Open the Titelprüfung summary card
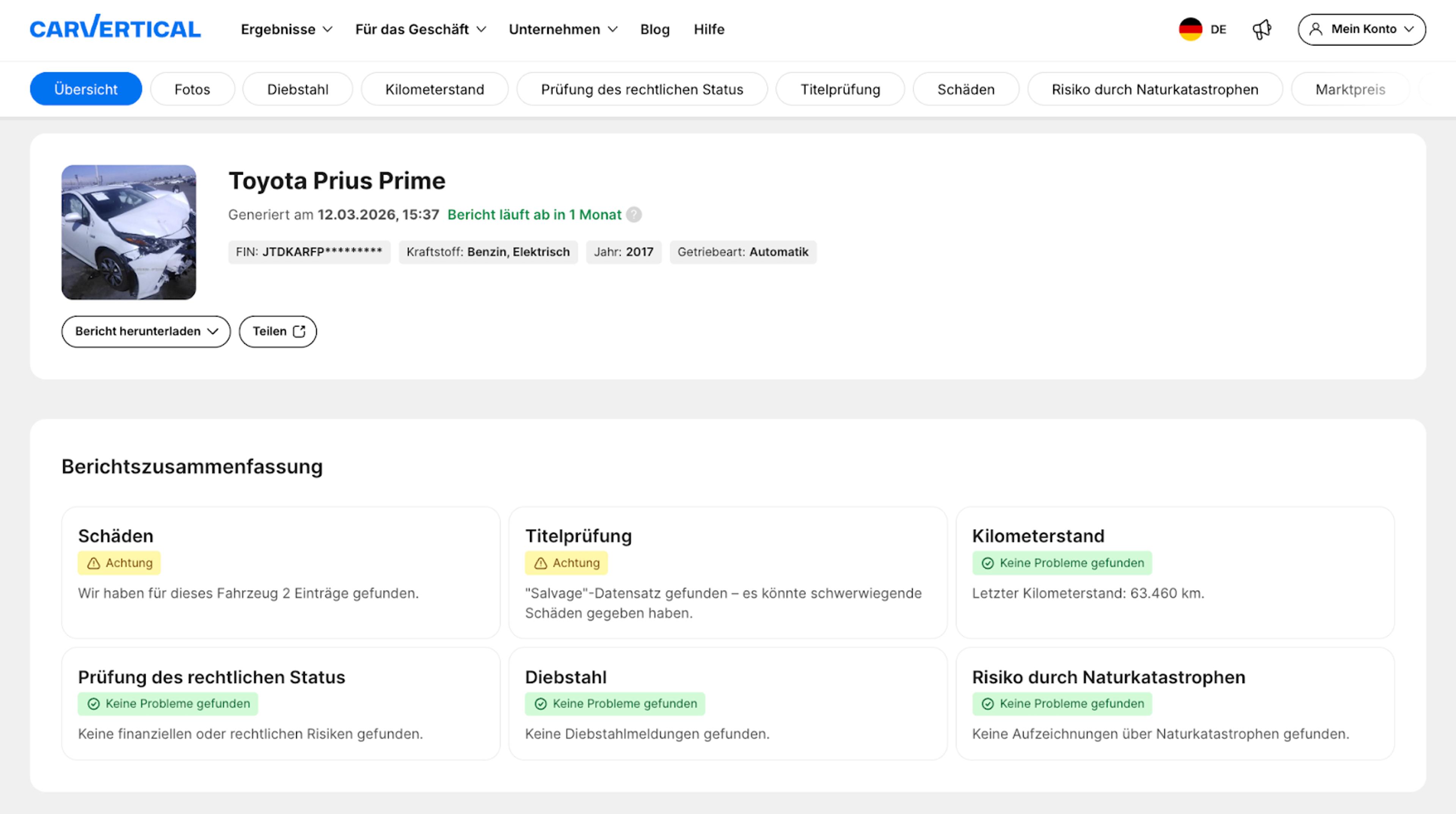 [x=728, y=572]
